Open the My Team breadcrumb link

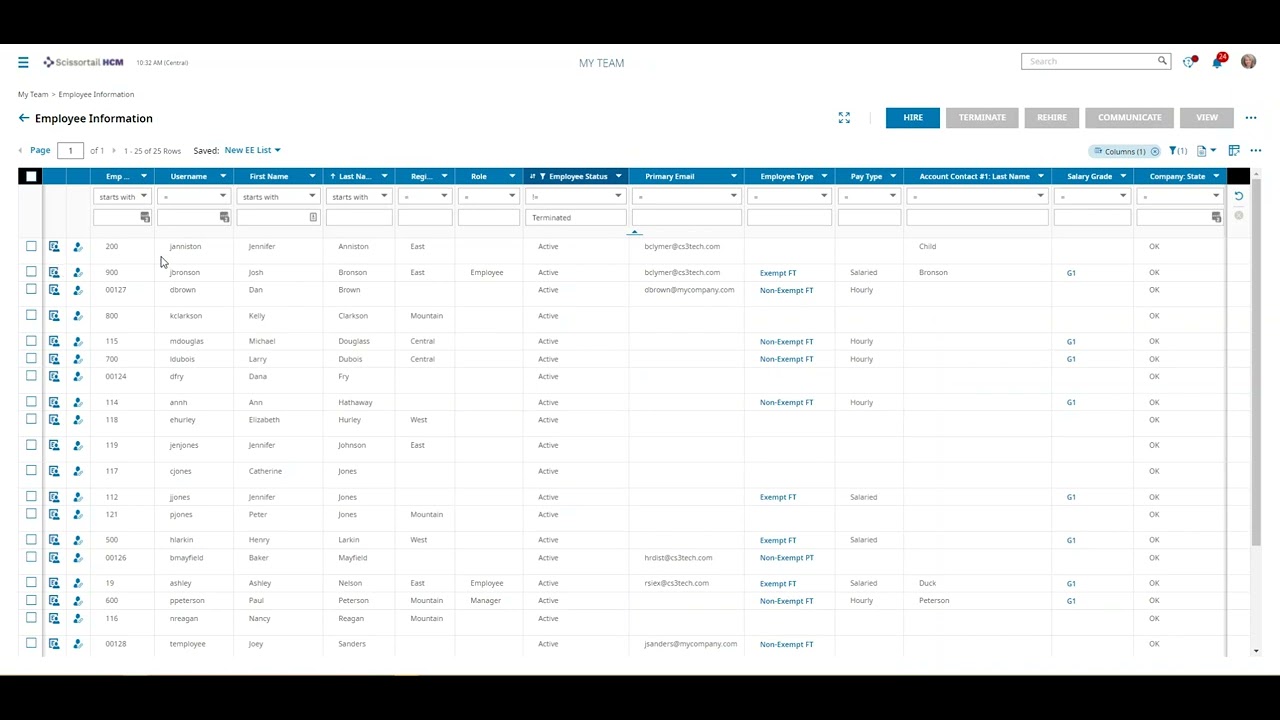click(x=33, y=94)
